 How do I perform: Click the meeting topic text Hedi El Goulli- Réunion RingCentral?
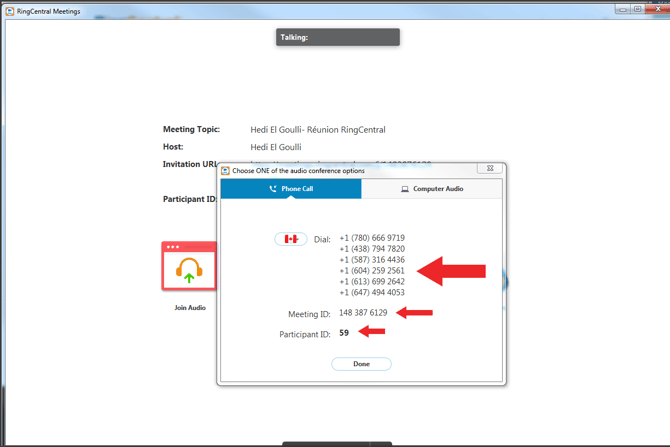pyautogui.click(x=318, y=129)
